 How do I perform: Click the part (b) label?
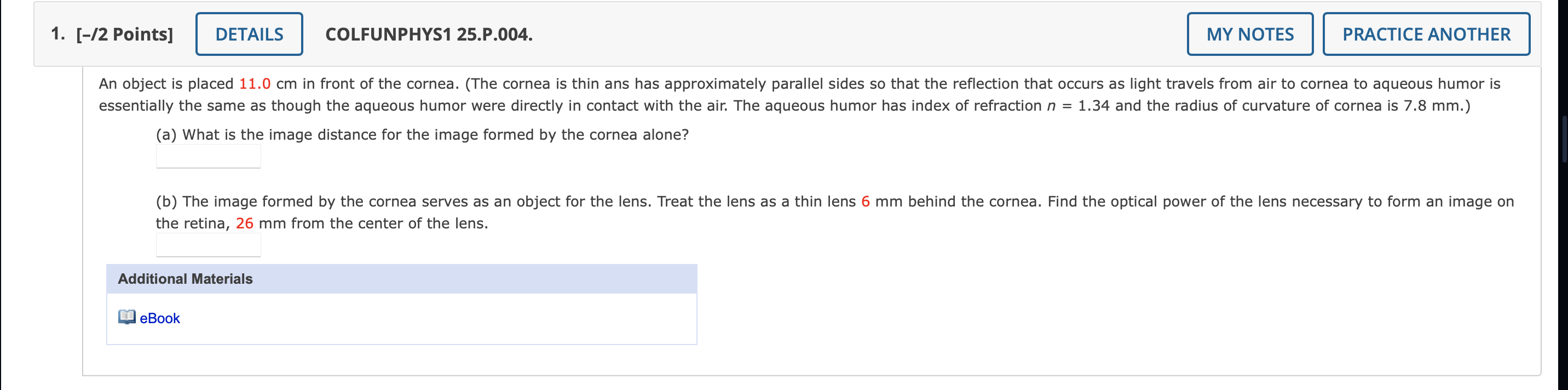pyautogui.click(x=166, y=202)
